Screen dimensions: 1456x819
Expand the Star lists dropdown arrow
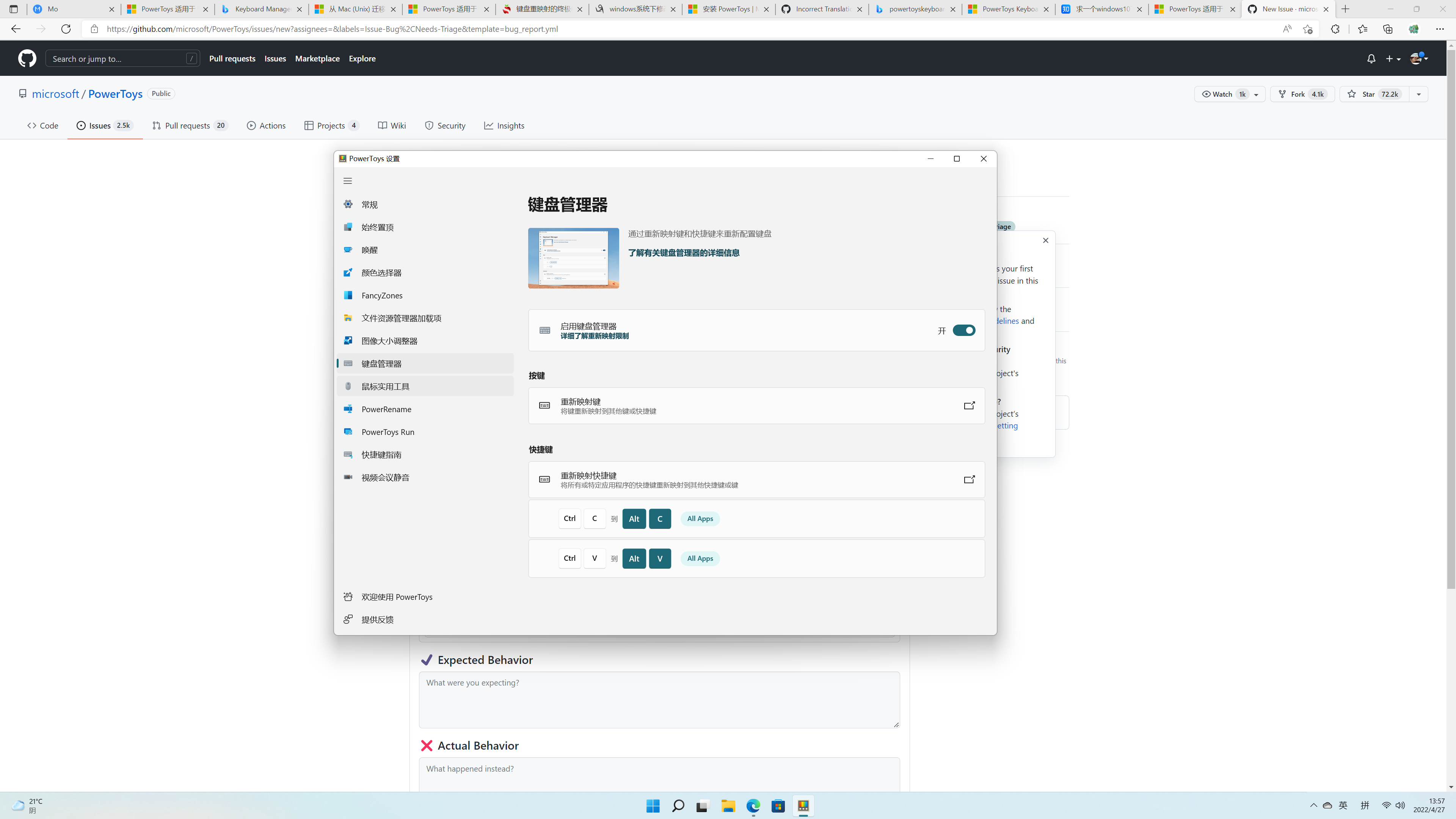click(x=1419, y=94)
